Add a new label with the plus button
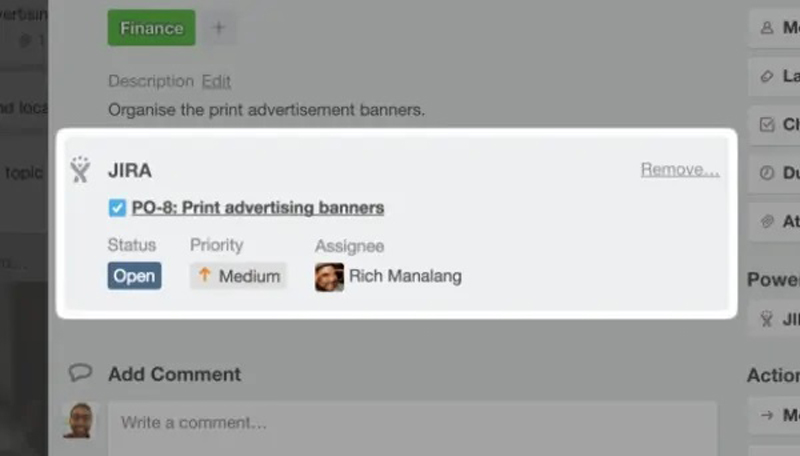Image resolution: width=800 pixels, height=456 pixels. 220,28
